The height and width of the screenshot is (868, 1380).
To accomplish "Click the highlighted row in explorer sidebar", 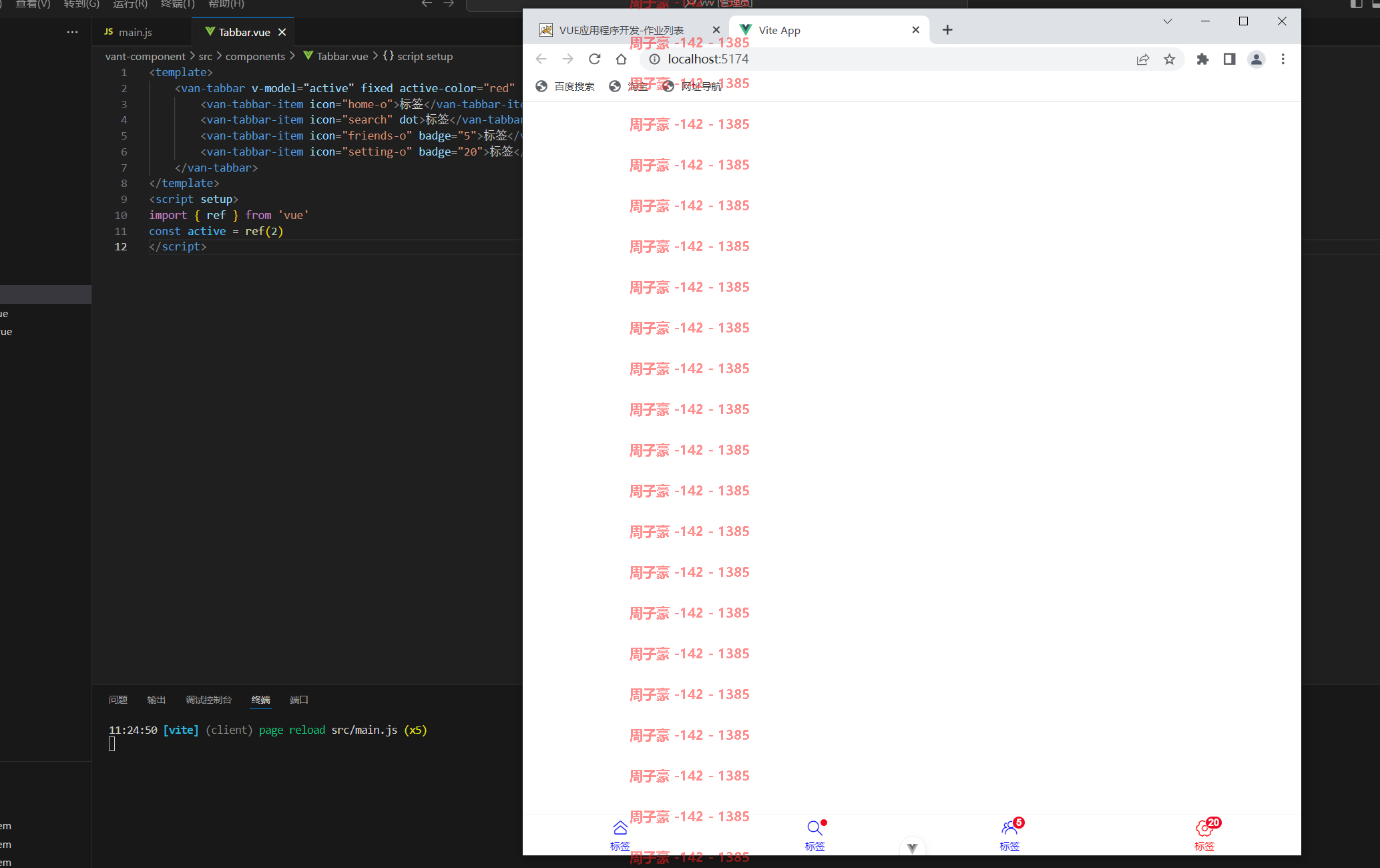I will (x=45, y=294).
